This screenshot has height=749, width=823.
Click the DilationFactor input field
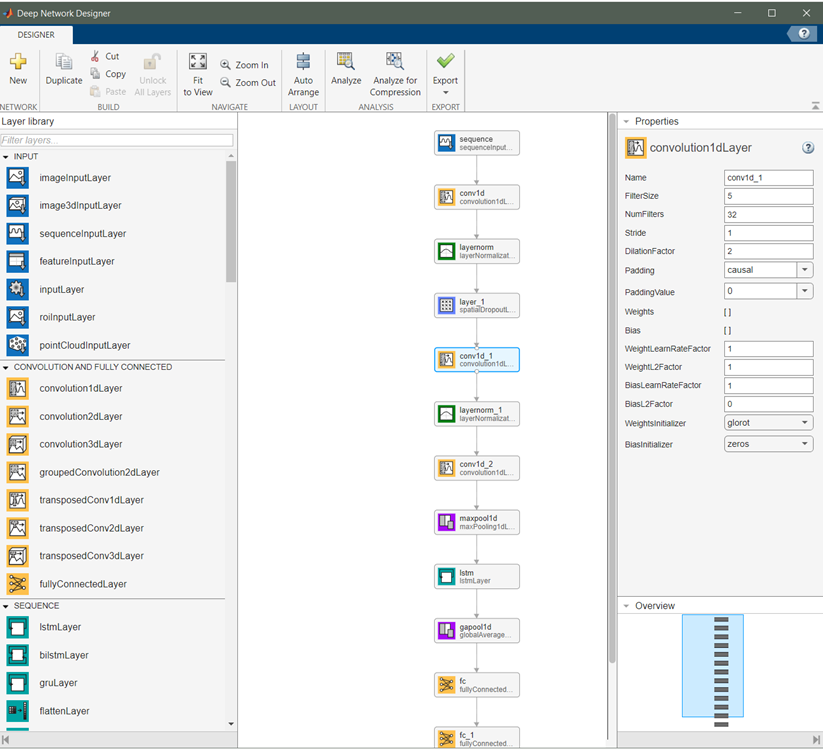(769, 251)
